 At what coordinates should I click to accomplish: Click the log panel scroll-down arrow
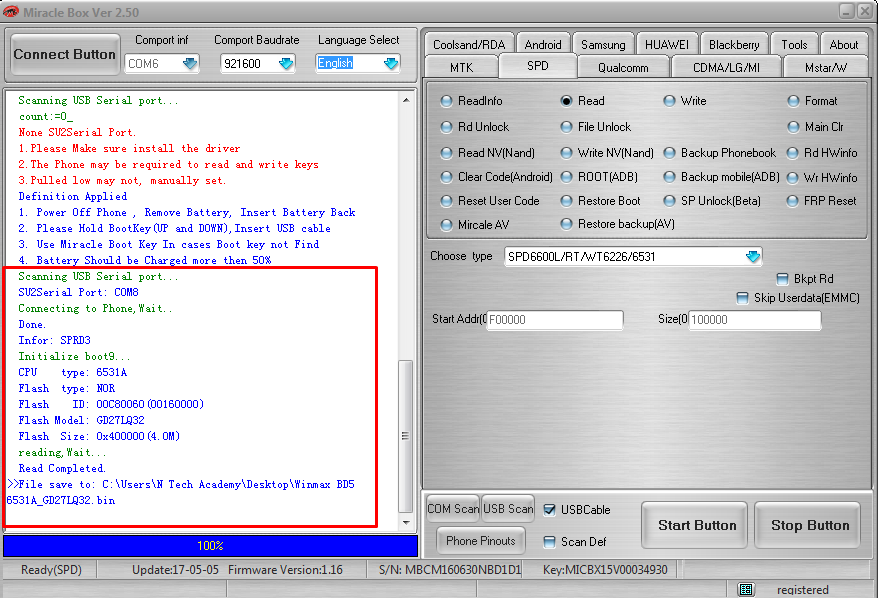406,522
